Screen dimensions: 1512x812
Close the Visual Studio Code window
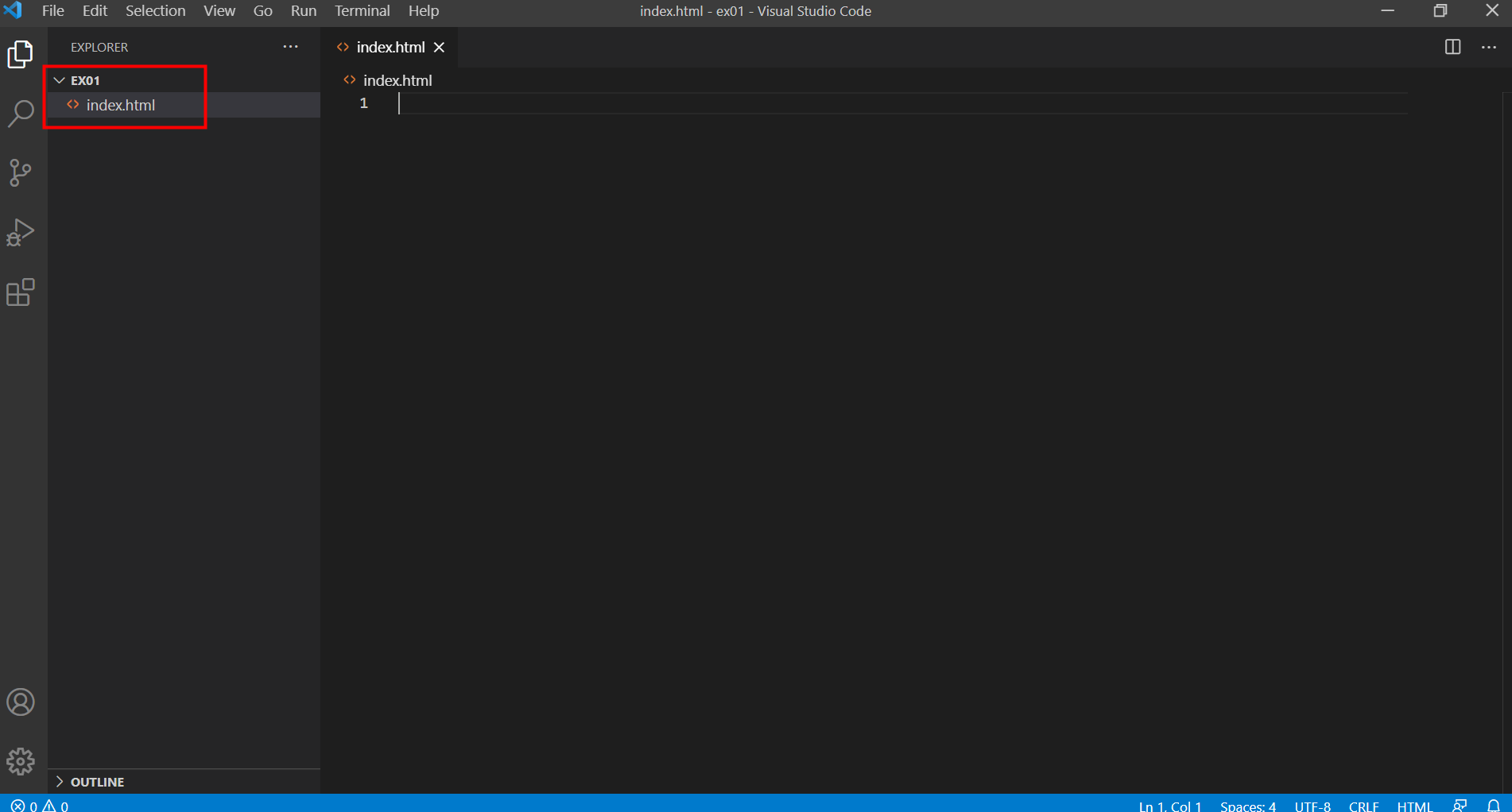tap(1491, 11)
